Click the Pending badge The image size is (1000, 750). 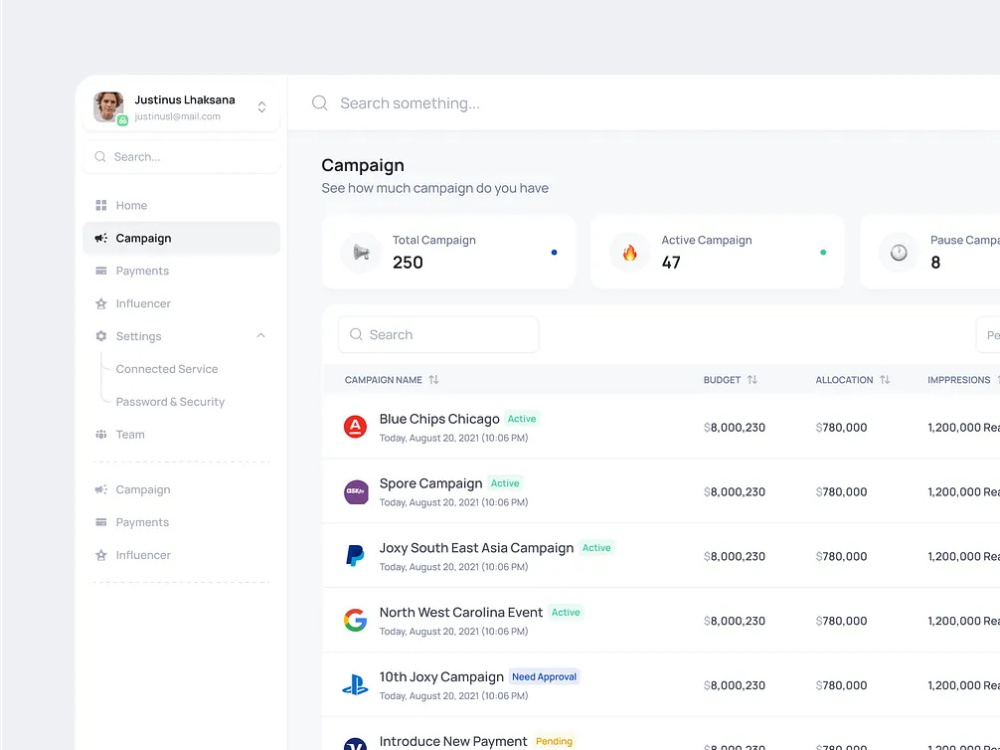pyautogui.click(x=554, y=741)
